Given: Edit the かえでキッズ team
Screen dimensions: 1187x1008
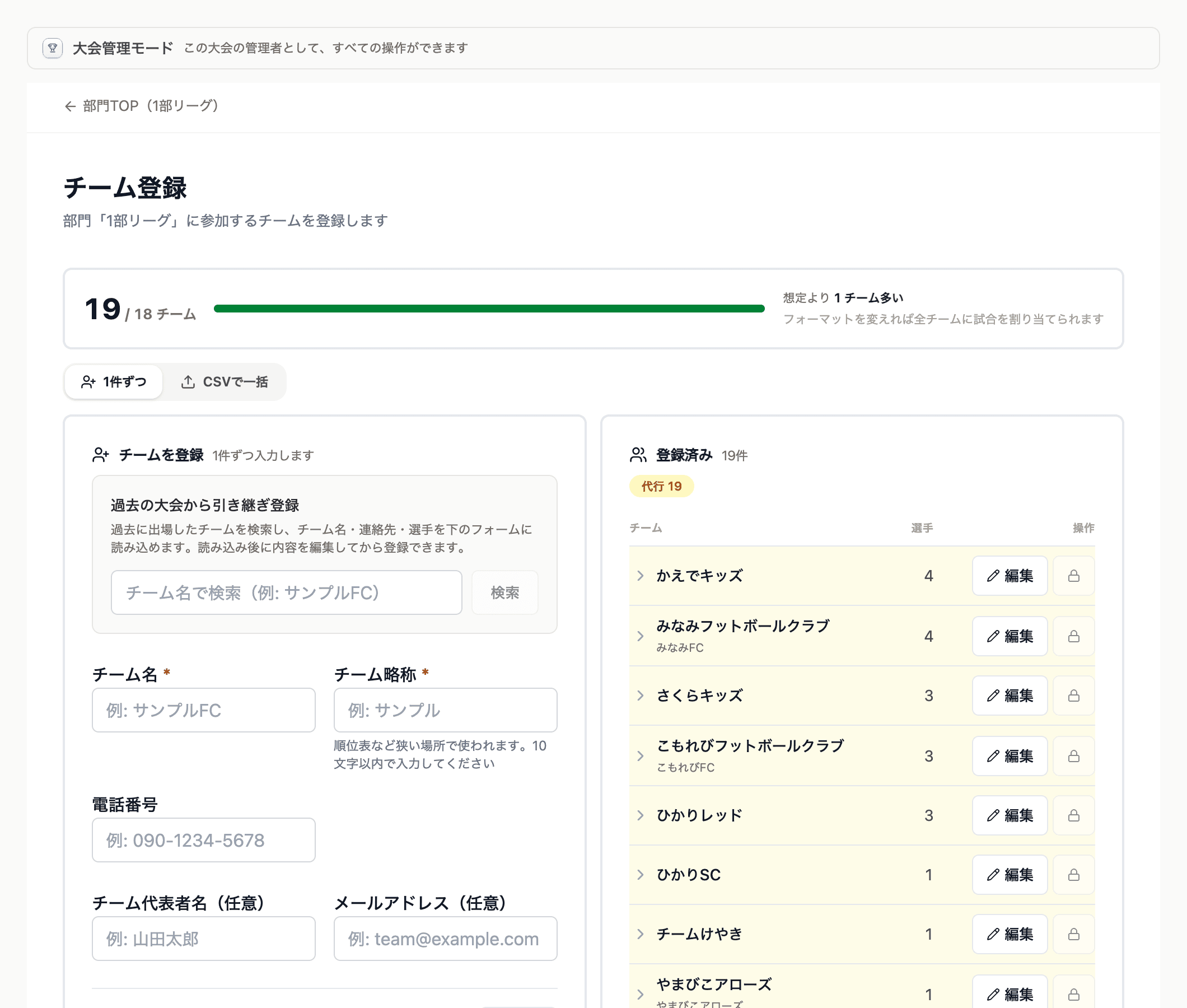Looking at the screenshot, I should 1010,576.
